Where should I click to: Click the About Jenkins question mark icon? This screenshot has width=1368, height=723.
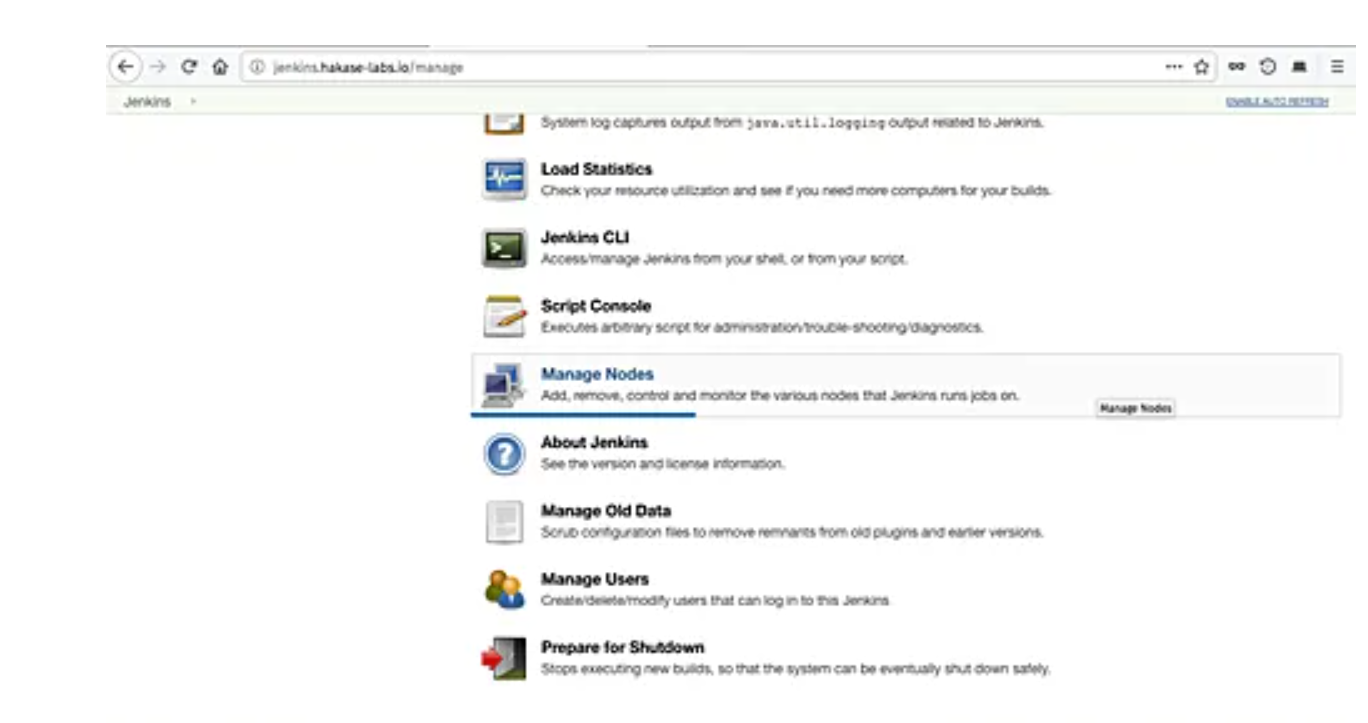[x=504, y=453]
